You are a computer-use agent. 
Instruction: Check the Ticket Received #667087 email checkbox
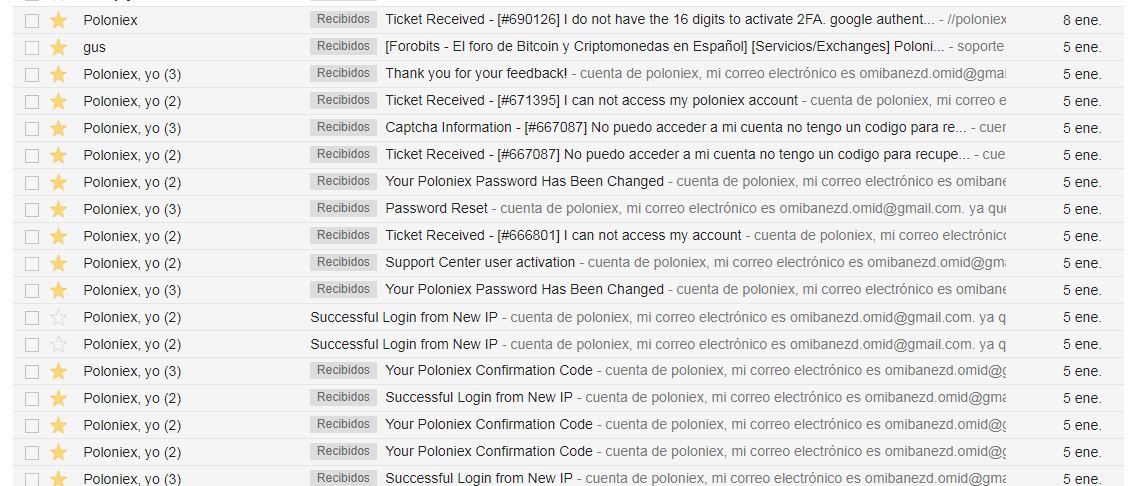[32, 155]
